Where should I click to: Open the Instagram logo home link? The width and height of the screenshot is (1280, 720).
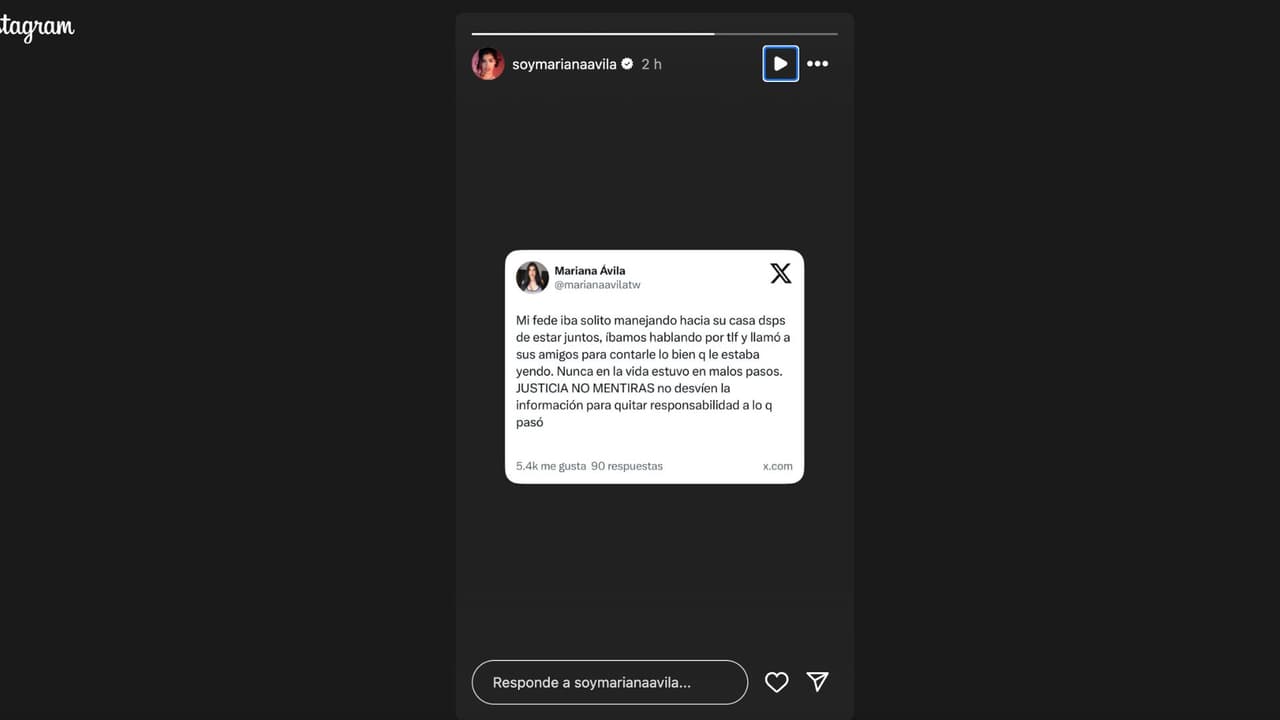click(37, 28)
